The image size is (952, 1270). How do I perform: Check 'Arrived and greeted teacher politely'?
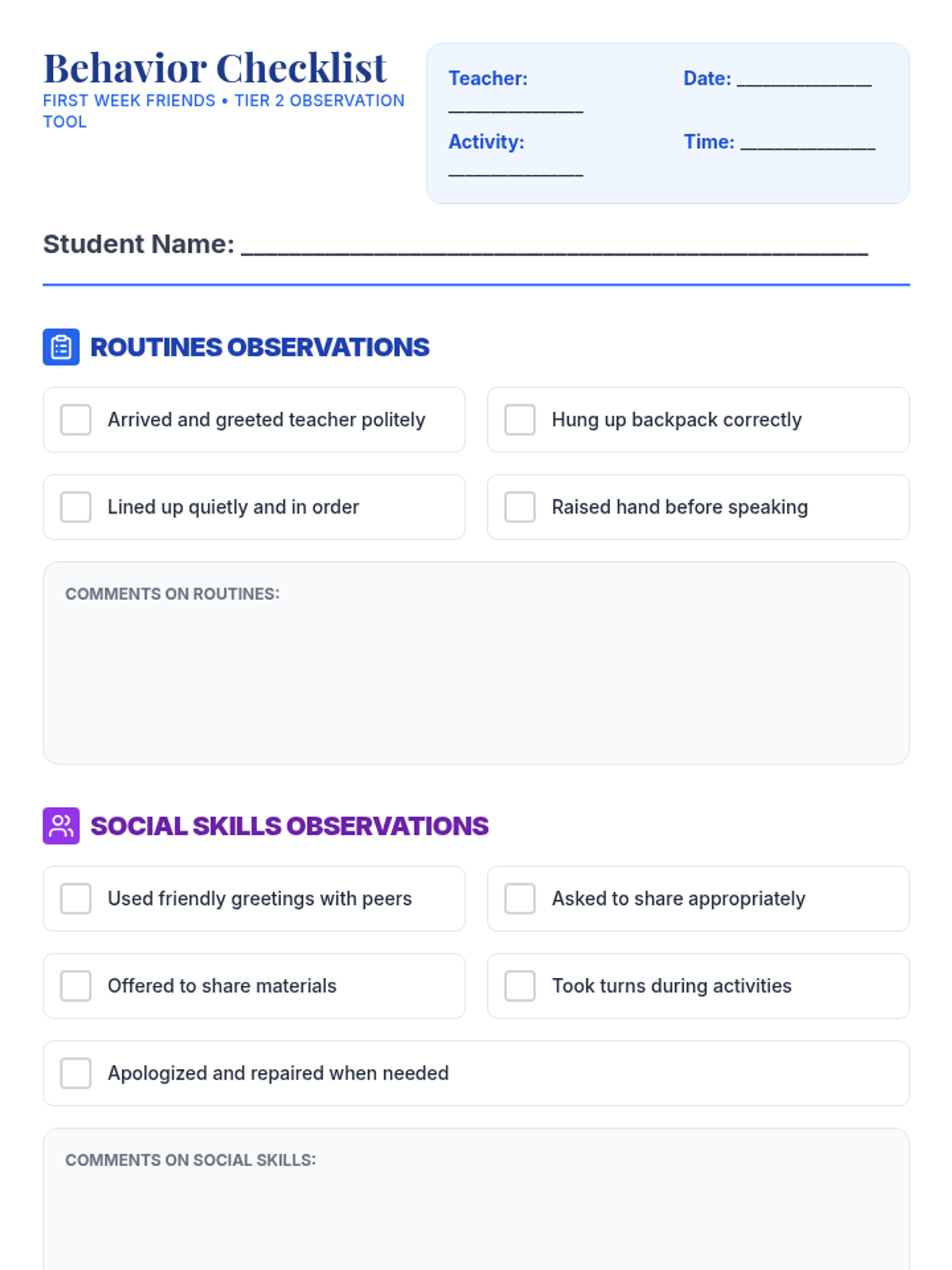click(76, 420)
